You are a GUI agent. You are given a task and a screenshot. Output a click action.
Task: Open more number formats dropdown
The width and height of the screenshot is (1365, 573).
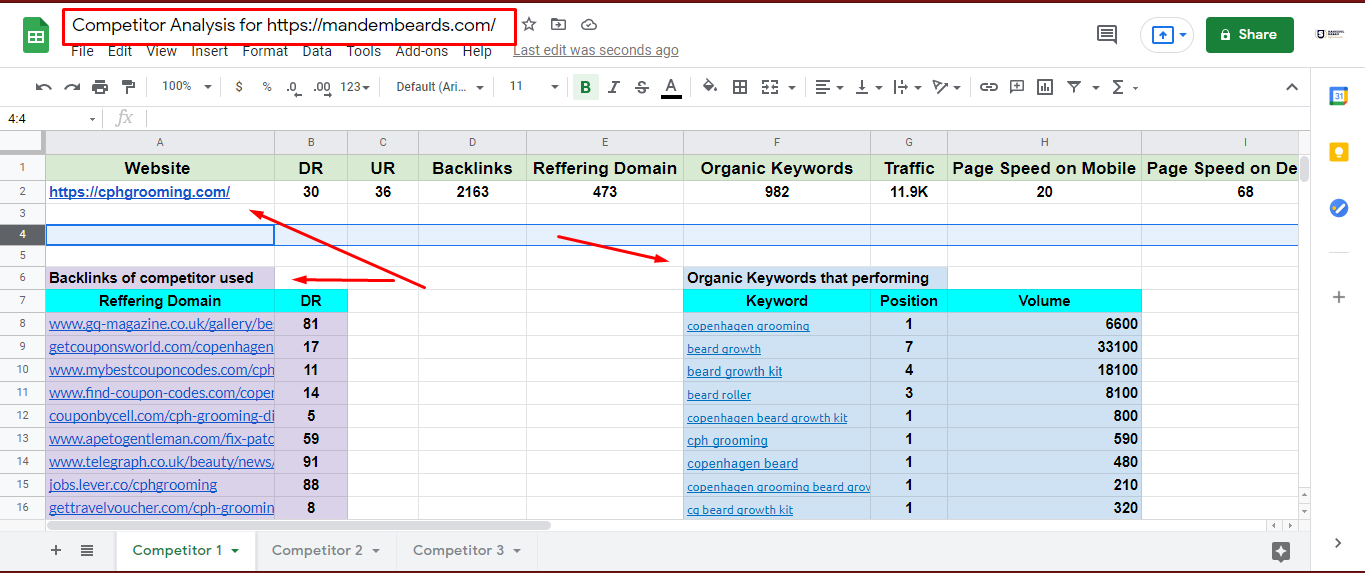(354, 87)
